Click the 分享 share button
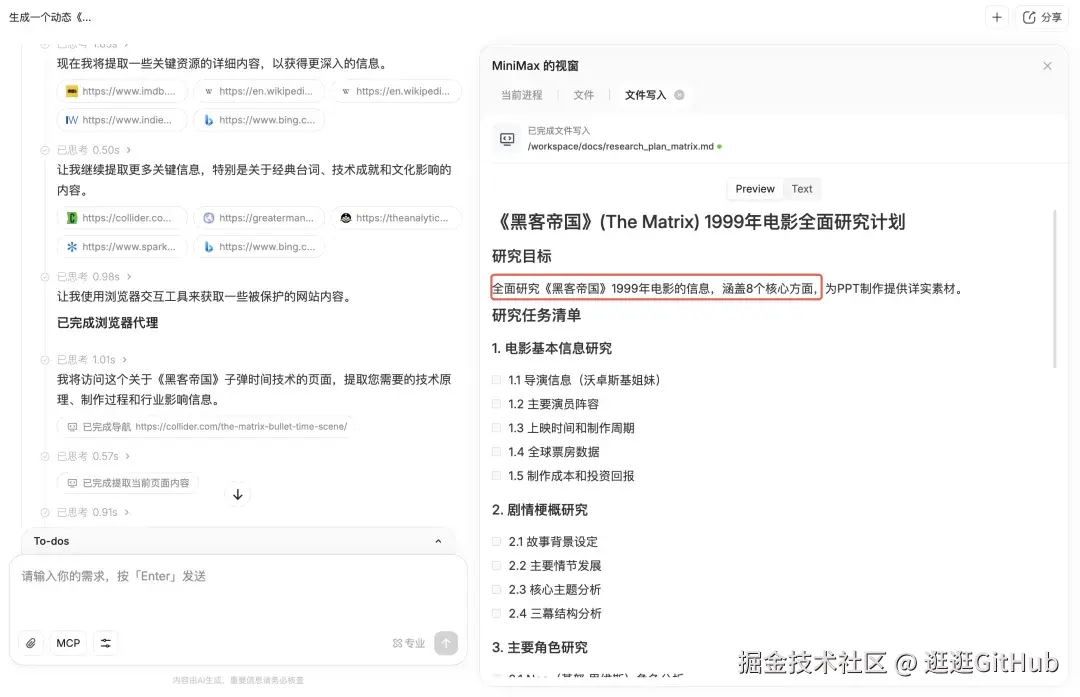 click(1043, 17)
